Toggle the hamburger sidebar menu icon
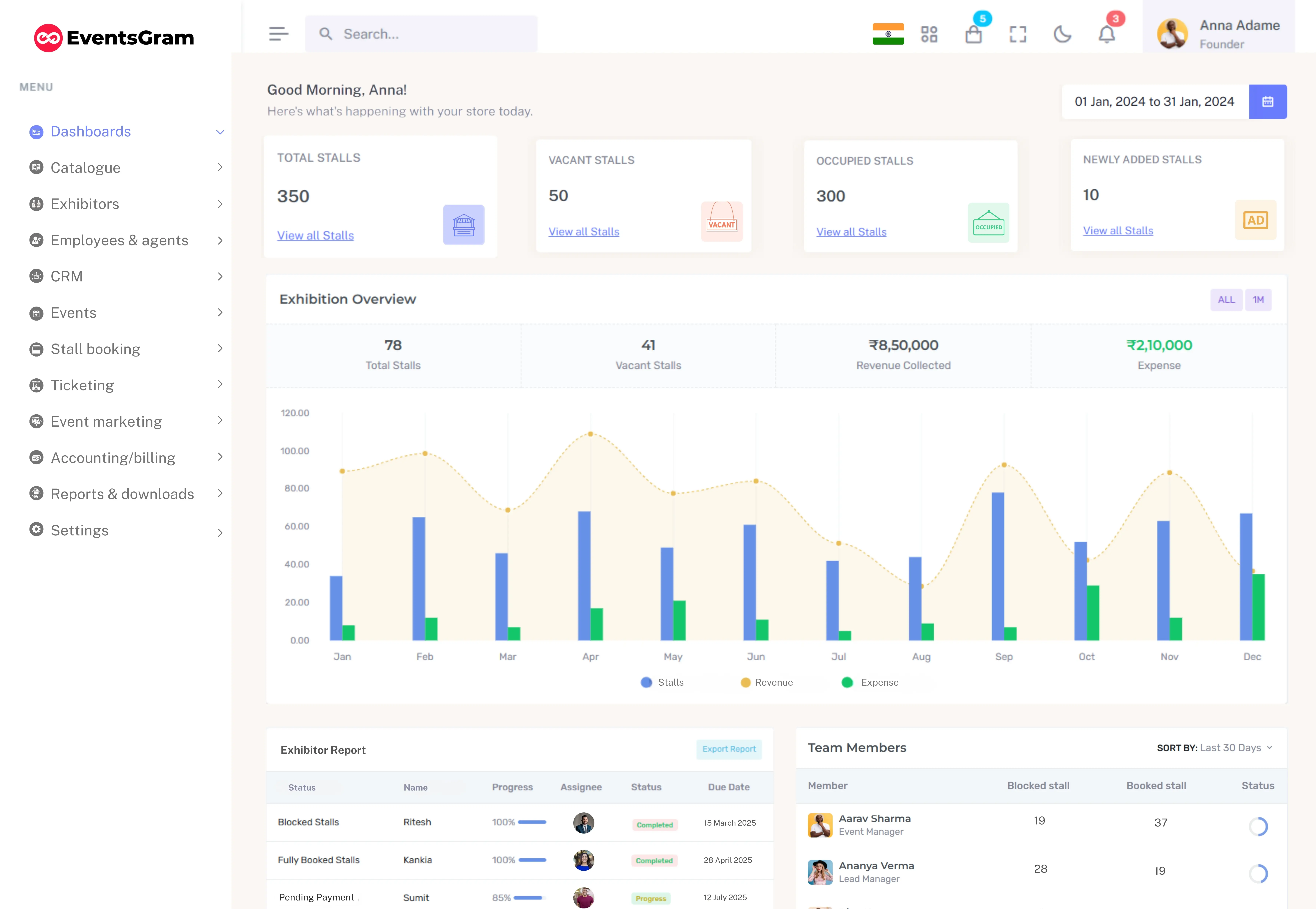 point(278,34)
